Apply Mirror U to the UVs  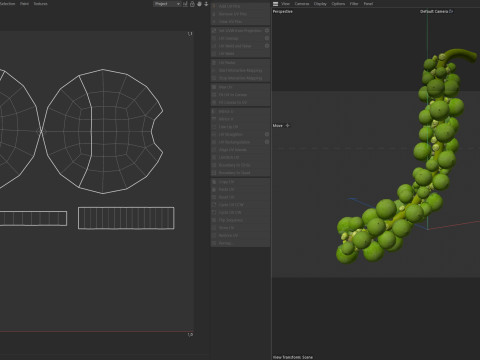(240, 111)
